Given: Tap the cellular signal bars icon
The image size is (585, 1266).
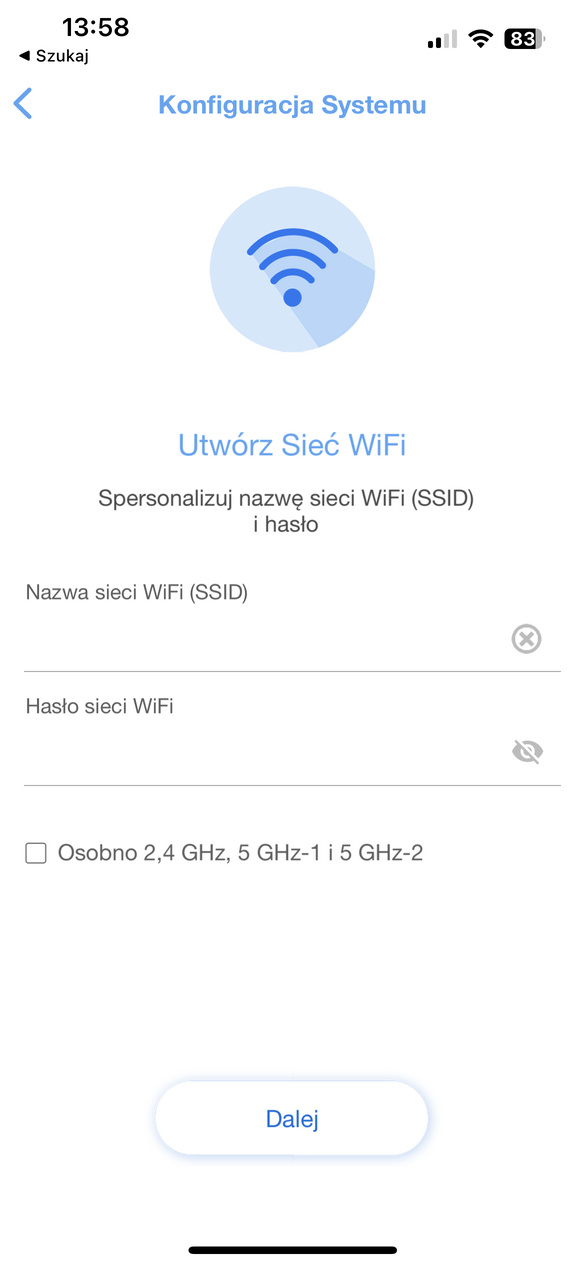Looking at the screenshot, I should (x=442, y=40).
